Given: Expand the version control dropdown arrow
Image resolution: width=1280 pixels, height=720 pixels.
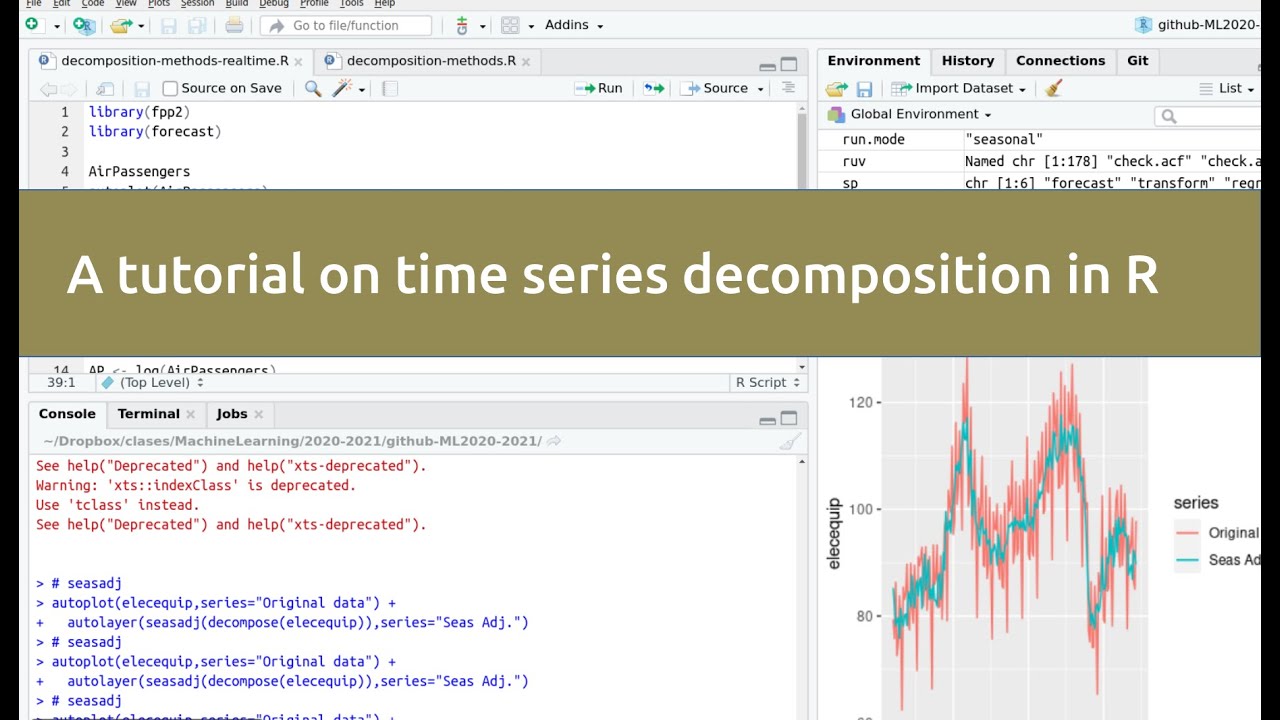Looking at the screenshot, I should [483, 26].
